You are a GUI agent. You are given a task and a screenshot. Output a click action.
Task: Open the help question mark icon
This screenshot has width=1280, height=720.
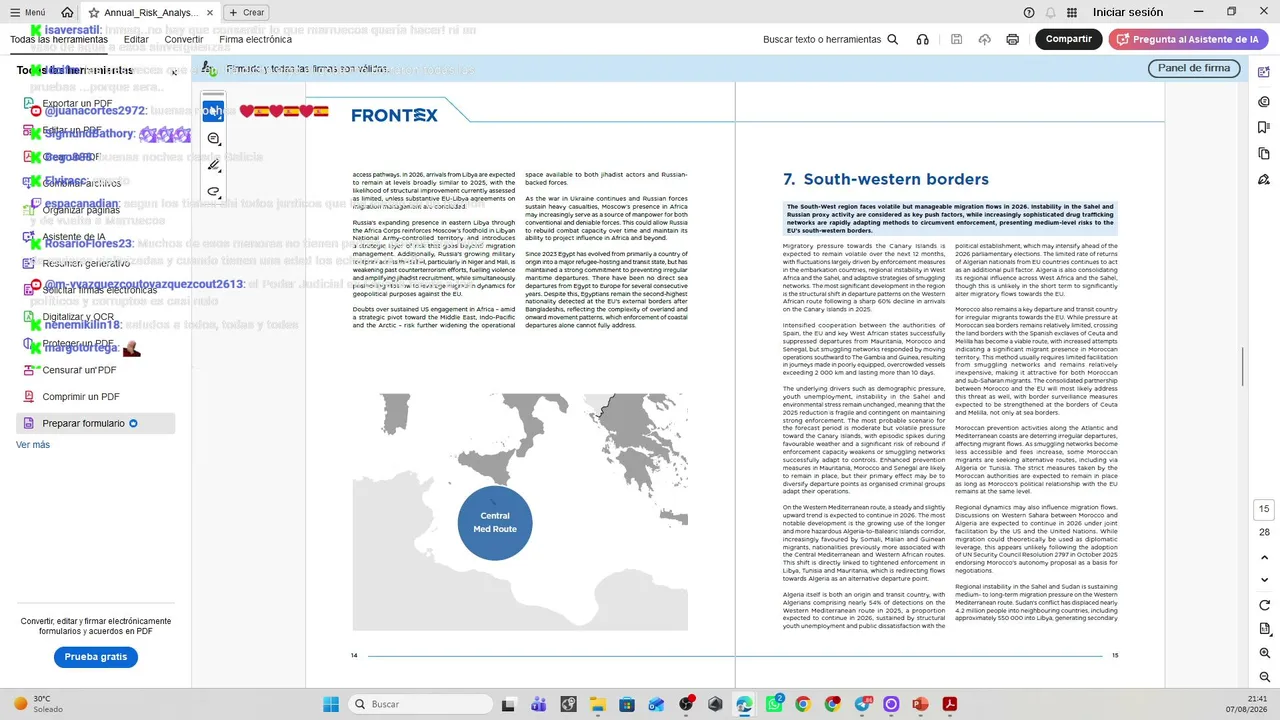[x=1029, y=12]
